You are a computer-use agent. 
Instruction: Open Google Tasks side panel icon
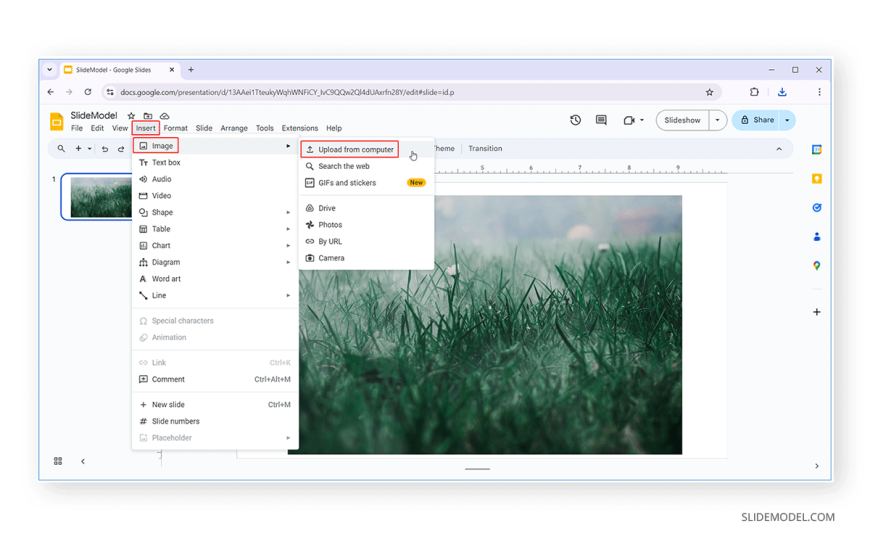click(x=817, y=208)
